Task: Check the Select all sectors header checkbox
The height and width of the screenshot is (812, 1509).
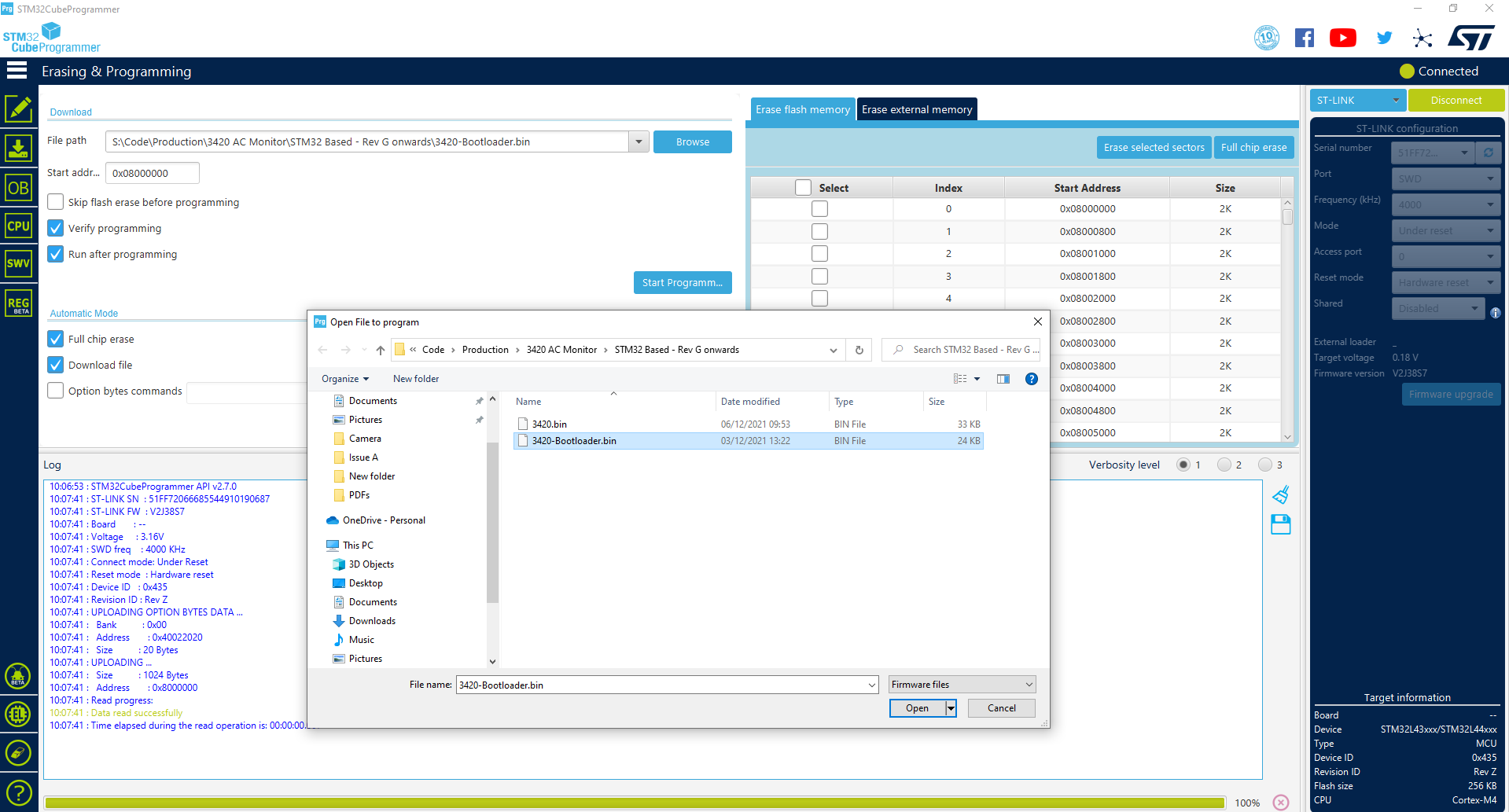Action: click(803, 188)
